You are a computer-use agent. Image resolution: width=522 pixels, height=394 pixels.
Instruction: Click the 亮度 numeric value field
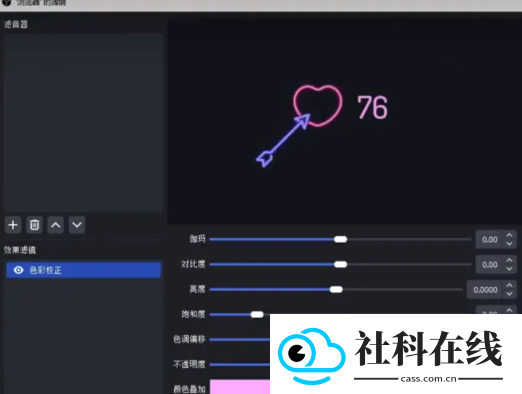pyautogui.click(x=485, y=289)
